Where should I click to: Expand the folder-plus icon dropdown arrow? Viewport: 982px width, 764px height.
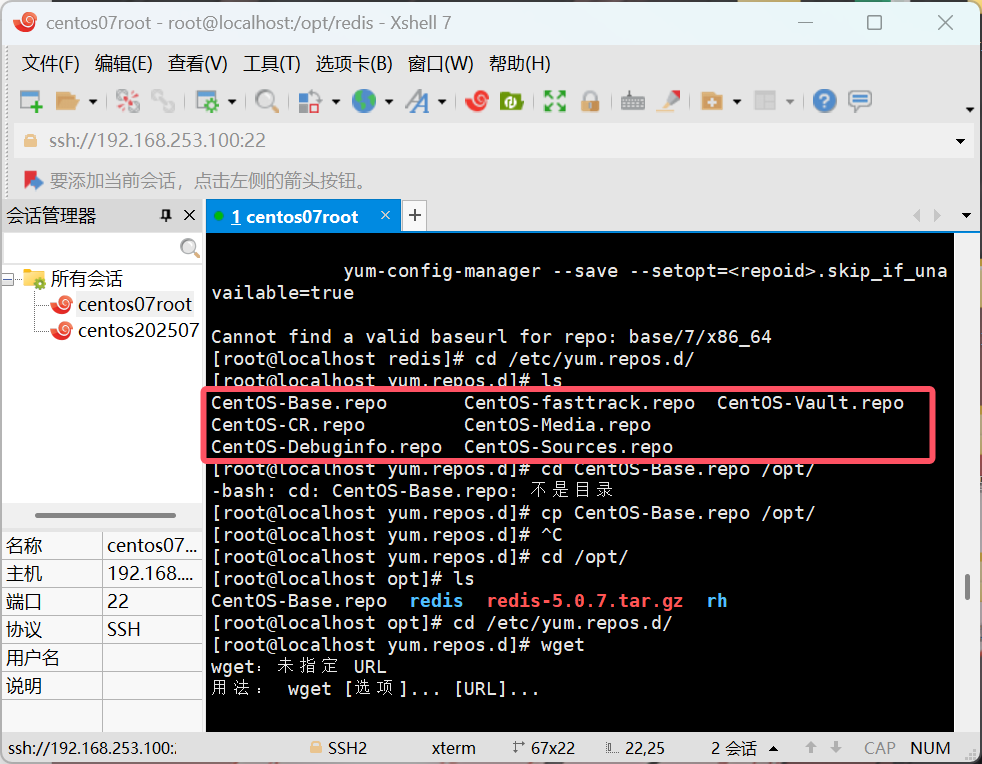coord(737,101)
